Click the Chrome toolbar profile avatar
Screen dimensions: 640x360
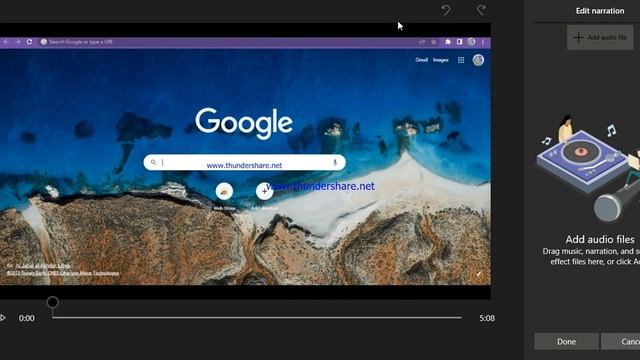(x=471, y=42)
